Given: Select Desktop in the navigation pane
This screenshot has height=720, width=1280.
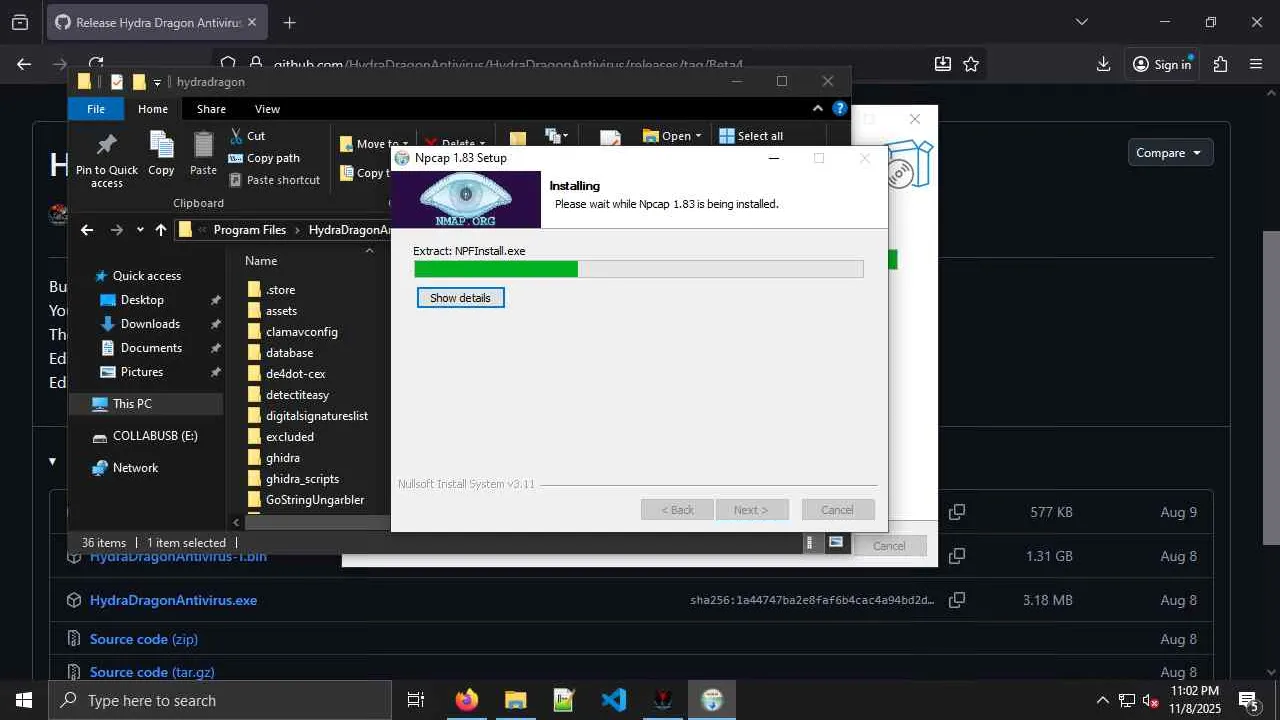Looking at the screenshot, I should (x=142, y=300).
